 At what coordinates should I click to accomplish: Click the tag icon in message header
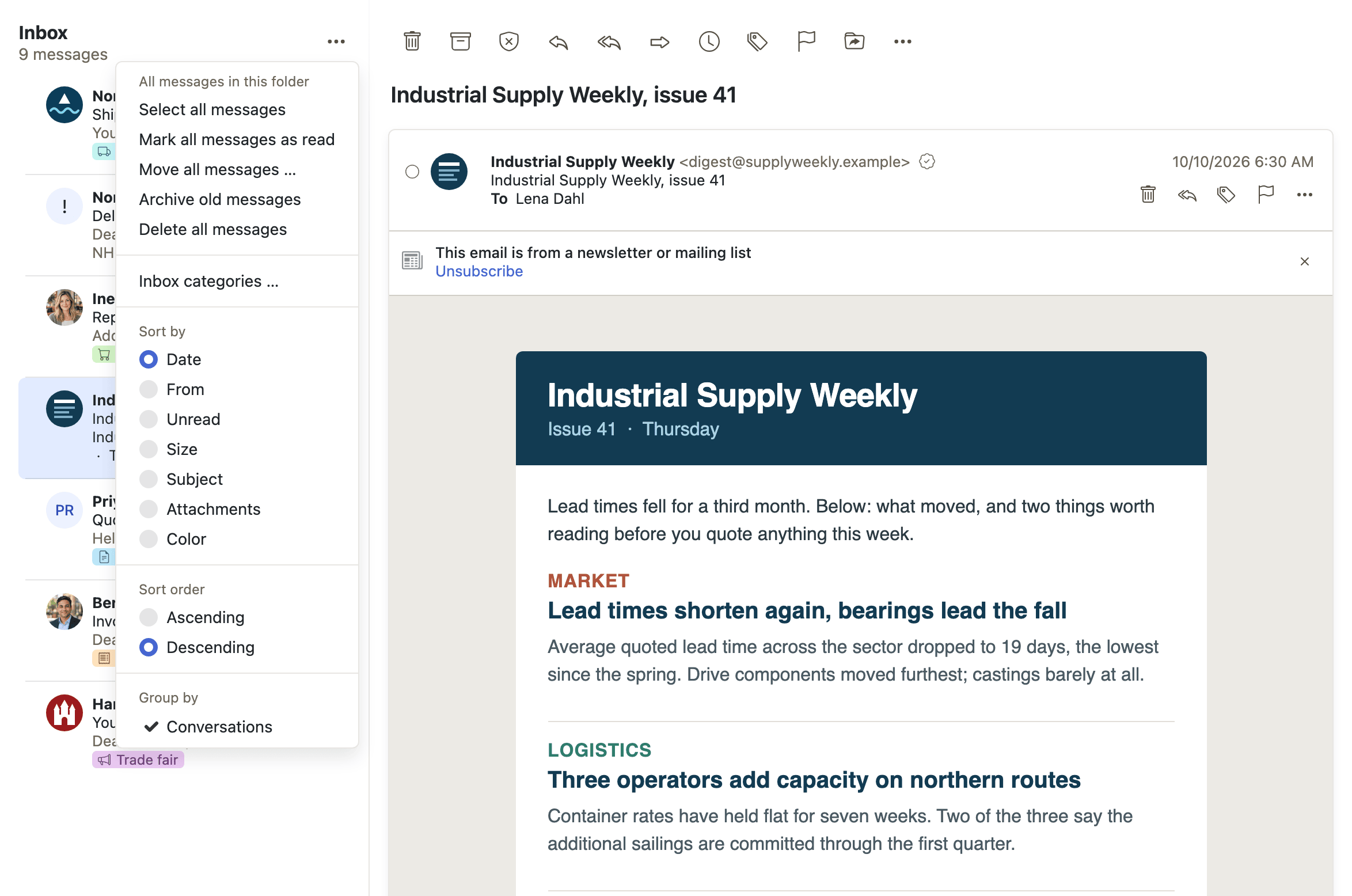point(1226,195)
